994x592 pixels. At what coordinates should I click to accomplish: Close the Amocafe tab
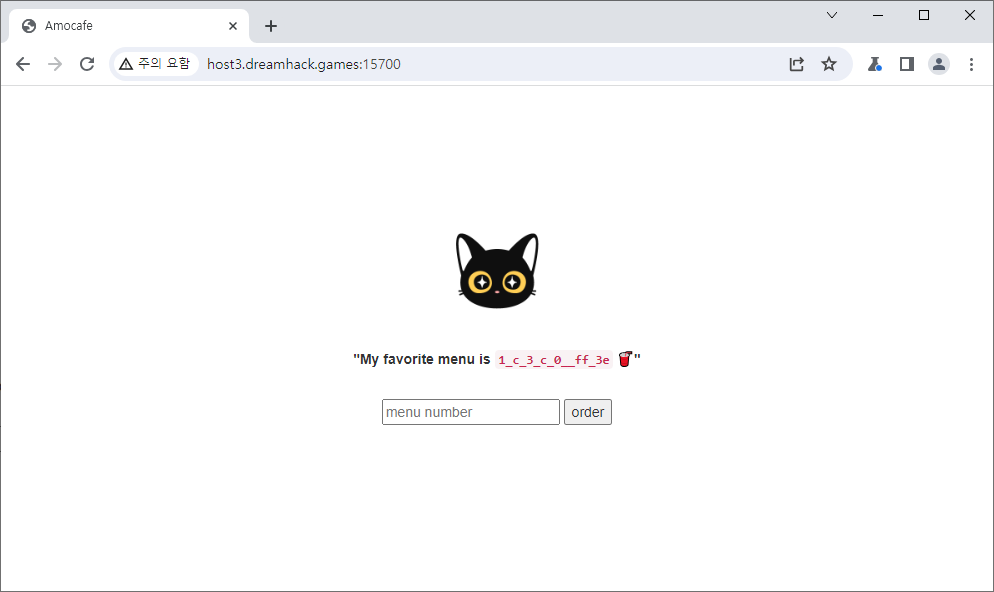(x=233, y=26)
